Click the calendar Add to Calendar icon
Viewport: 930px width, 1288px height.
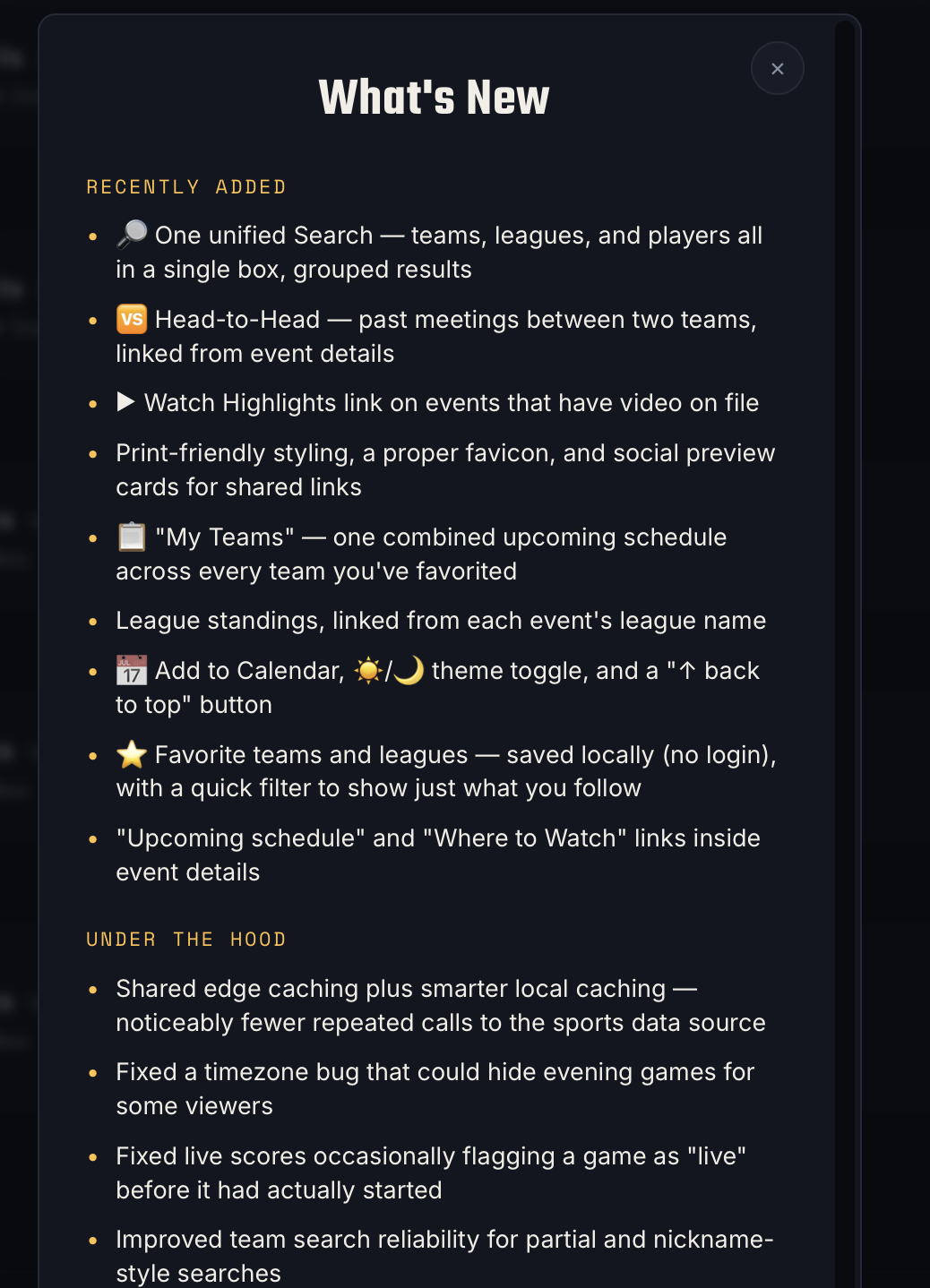click(132, 670)
